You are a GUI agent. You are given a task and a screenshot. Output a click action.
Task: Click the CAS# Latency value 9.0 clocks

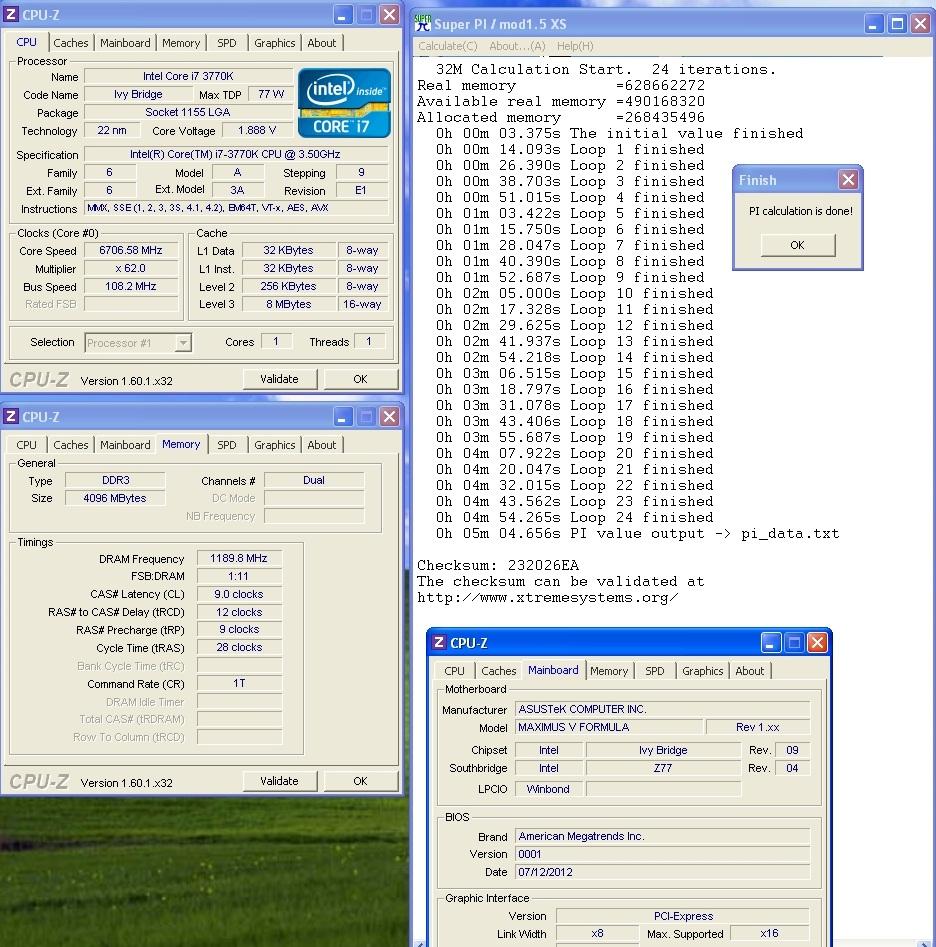click(x=239, y=594)
